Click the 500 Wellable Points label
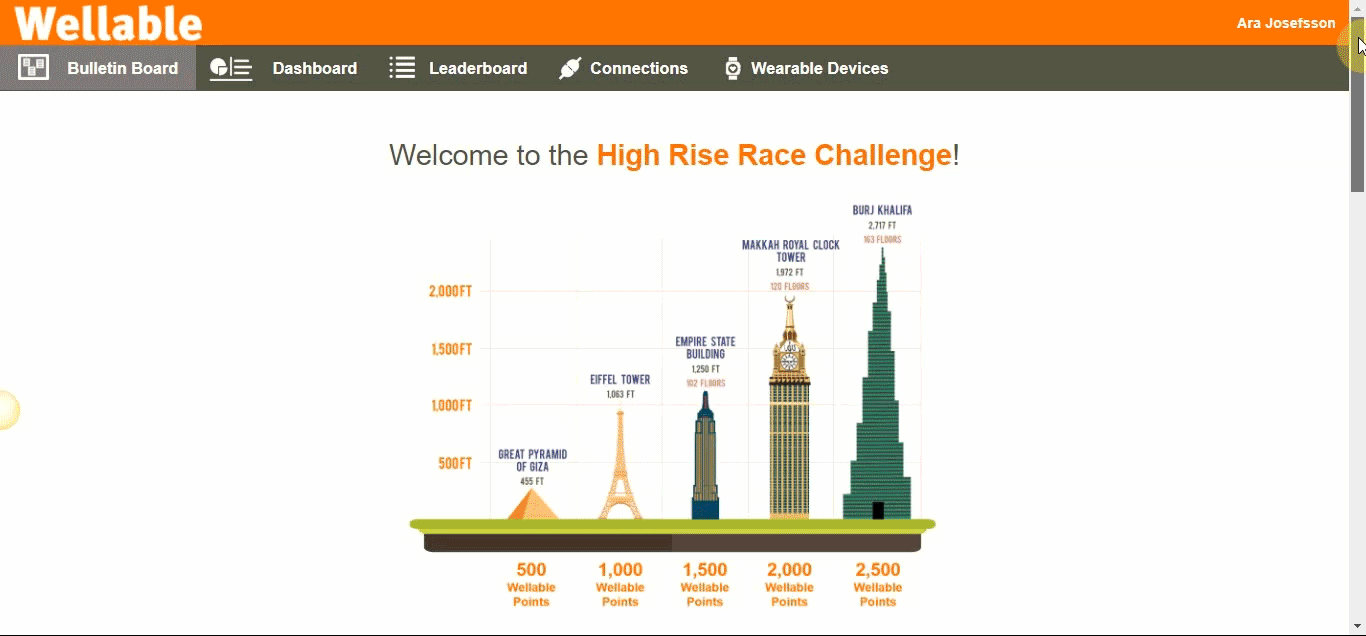Image resolution: width=1366 pixels, height=636 pixels. coord(531,585)
